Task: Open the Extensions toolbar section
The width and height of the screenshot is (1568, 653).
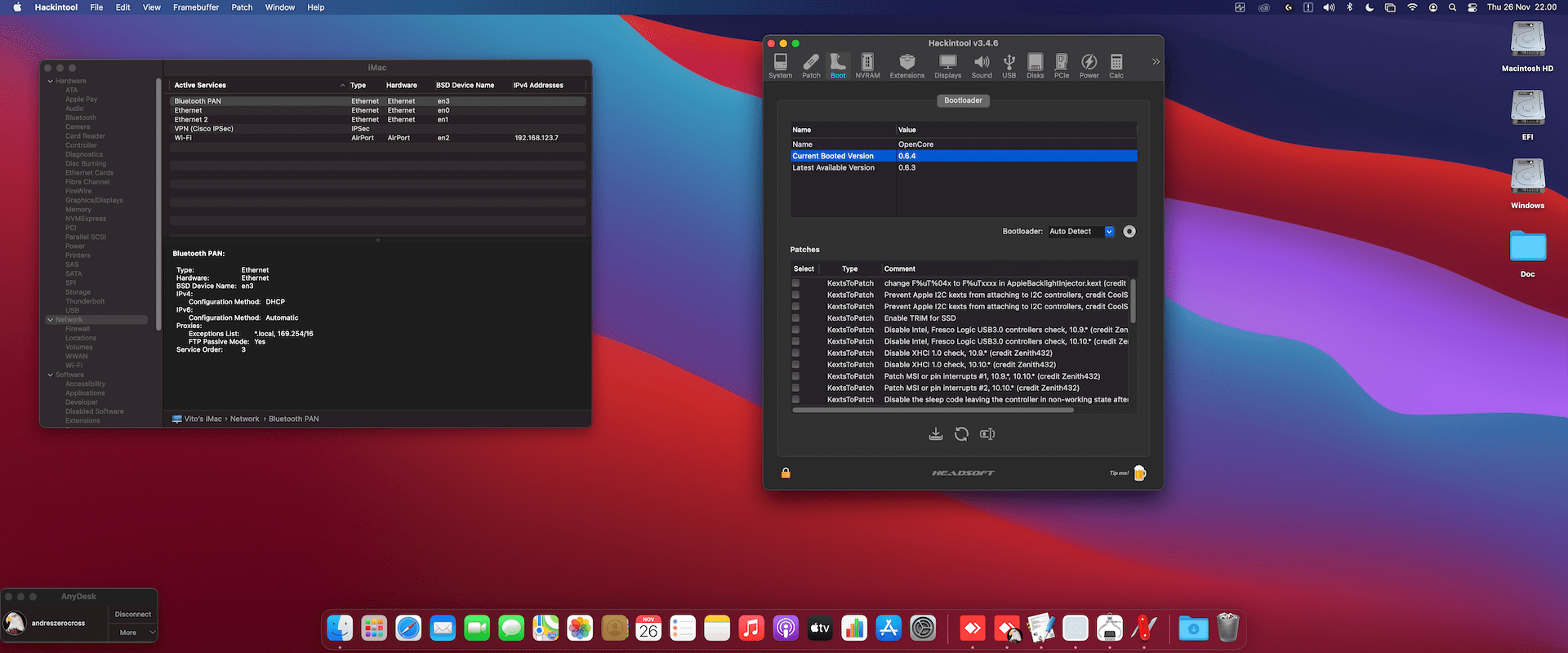Action: [906, 66]
